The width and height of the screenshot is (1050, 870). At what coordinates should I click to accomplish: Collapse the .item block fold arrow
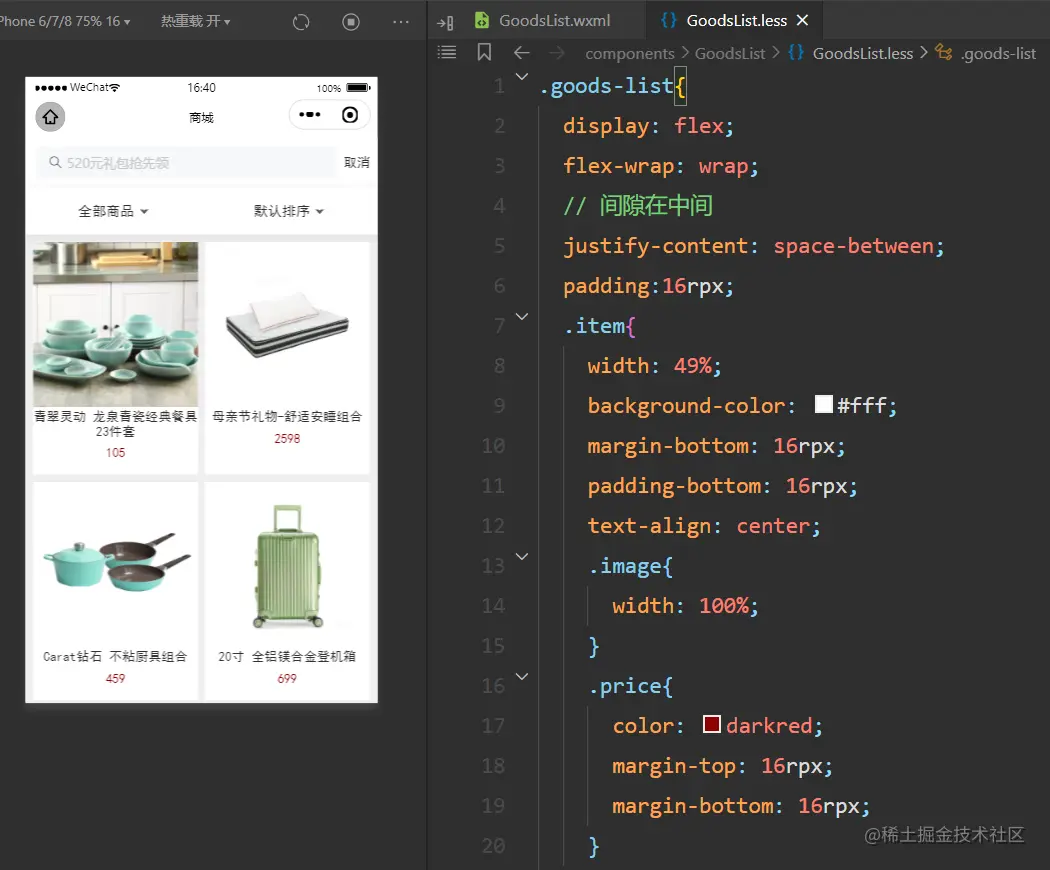tap(522, 316)
